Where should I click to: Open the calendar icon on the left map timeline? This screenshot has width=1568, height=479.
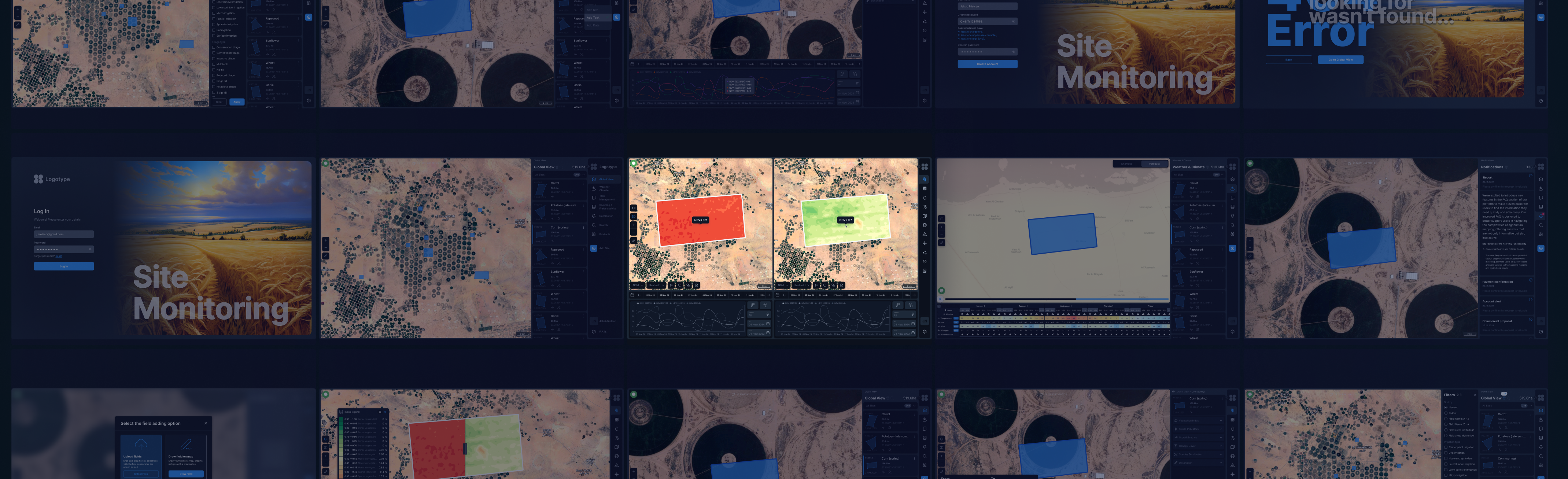point(633,295)
